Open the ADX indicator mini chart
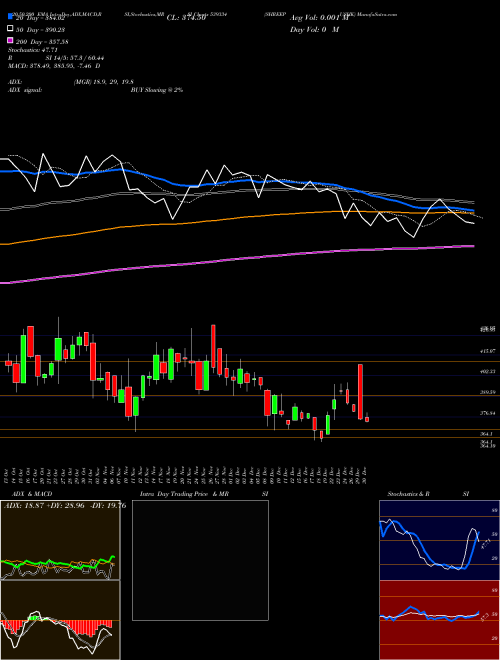 pyautogui.click(x=60, y=540)
